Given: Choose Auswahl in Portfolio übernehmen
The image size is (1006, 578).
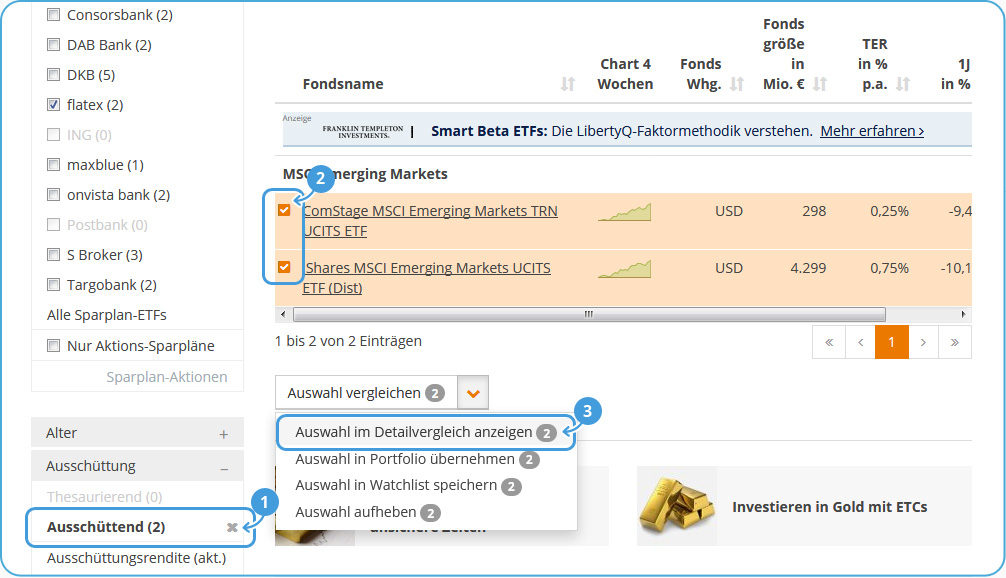Looking at the screenshot, I should [417, 459].
